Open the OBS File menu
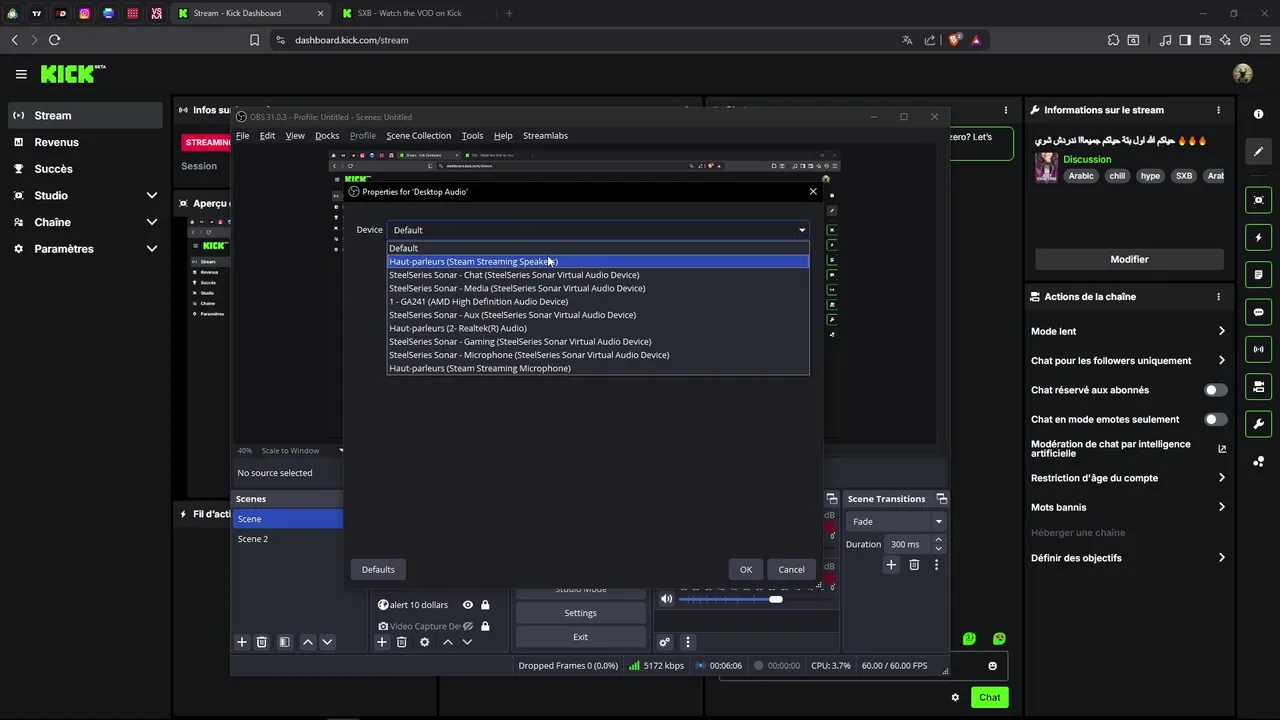 (x=242, y=136)
